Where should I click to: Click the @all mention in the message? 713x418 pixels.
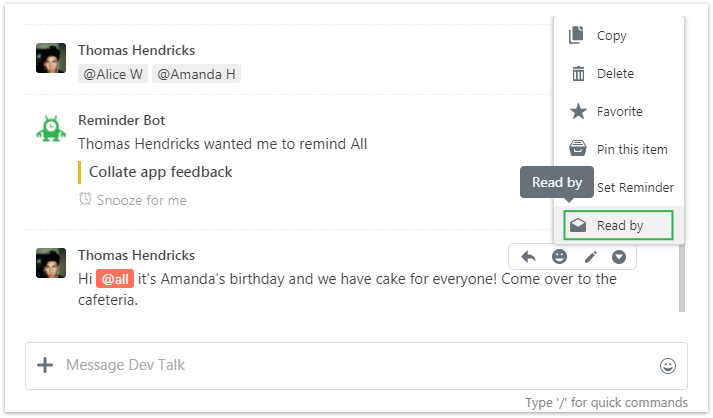(115, 279)
